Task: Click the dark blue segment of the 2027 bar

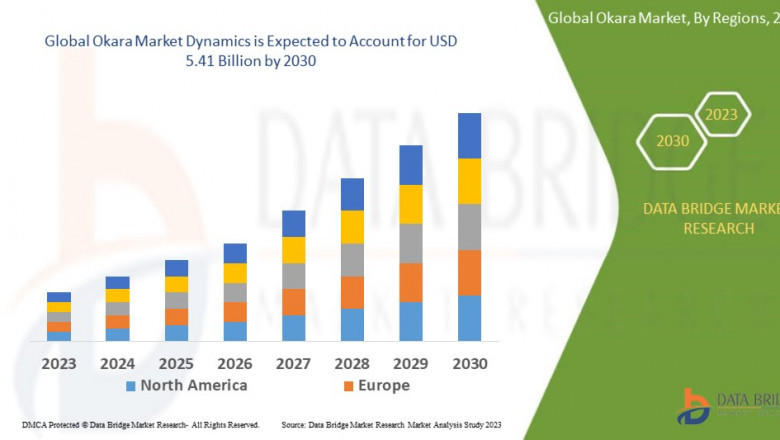Action: point(293,224)
